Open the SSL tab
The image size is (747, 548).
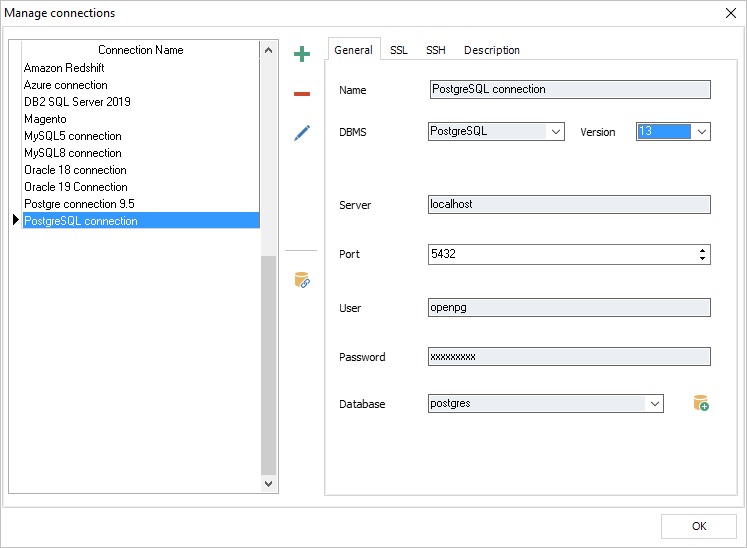399,50
